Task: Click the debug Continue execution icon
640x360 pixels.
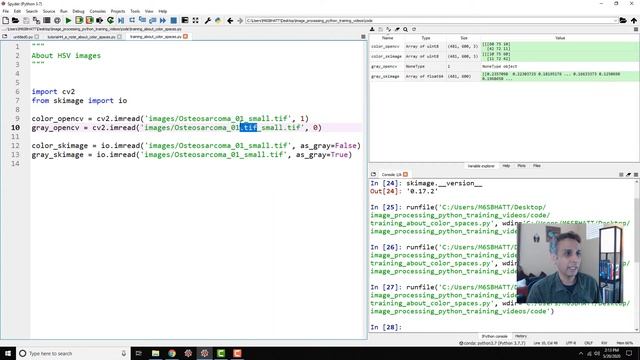Action: point(163,20)
